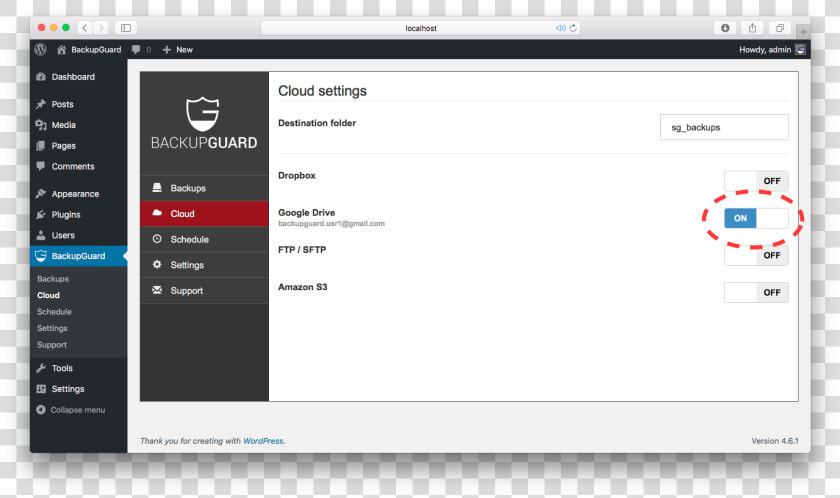Open the Appearance menu
Screen dimensions: 840x498
[x=78, y=194]
